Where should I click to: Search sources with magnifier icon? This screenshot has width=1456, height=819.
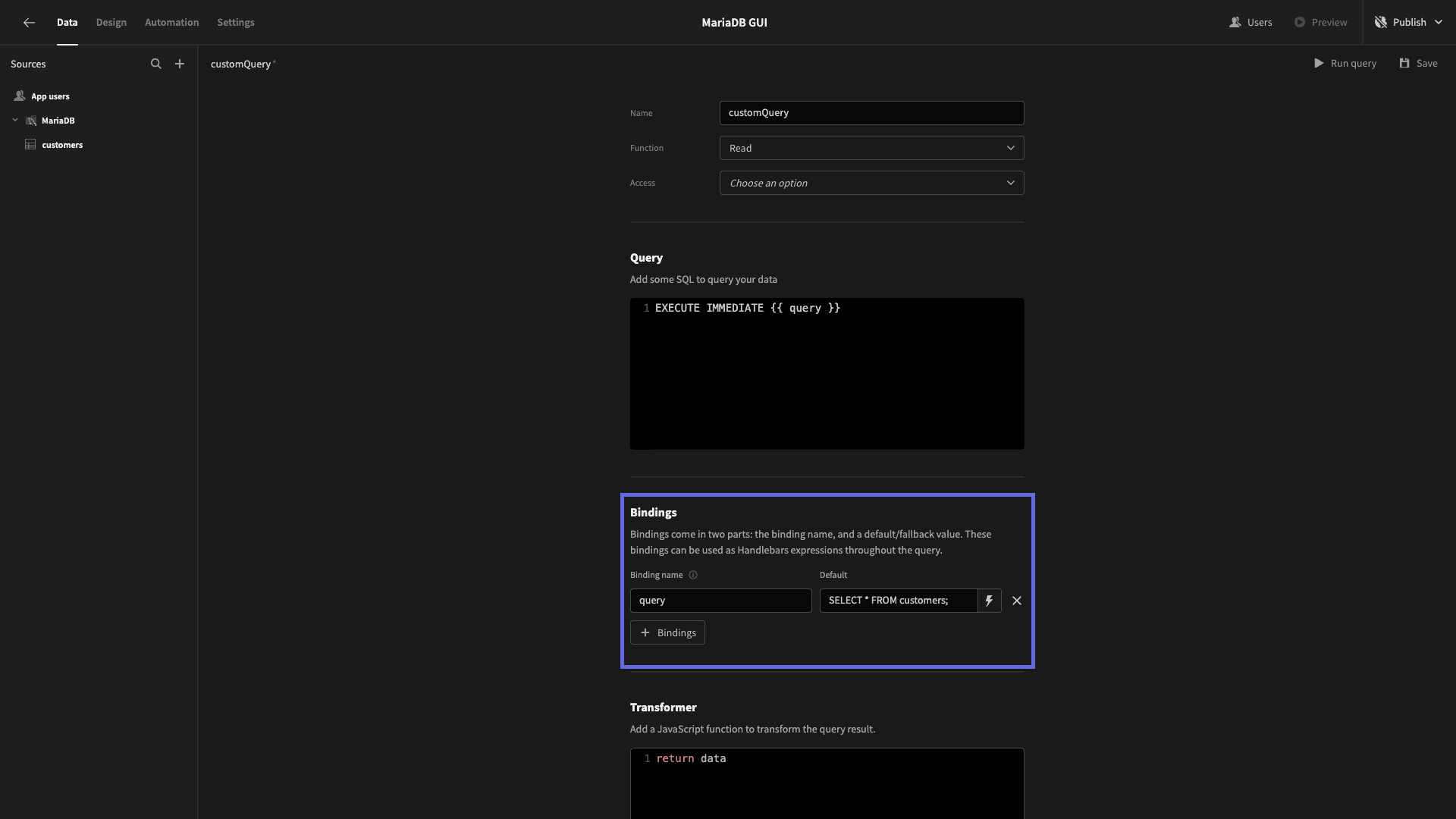point(156,64)
